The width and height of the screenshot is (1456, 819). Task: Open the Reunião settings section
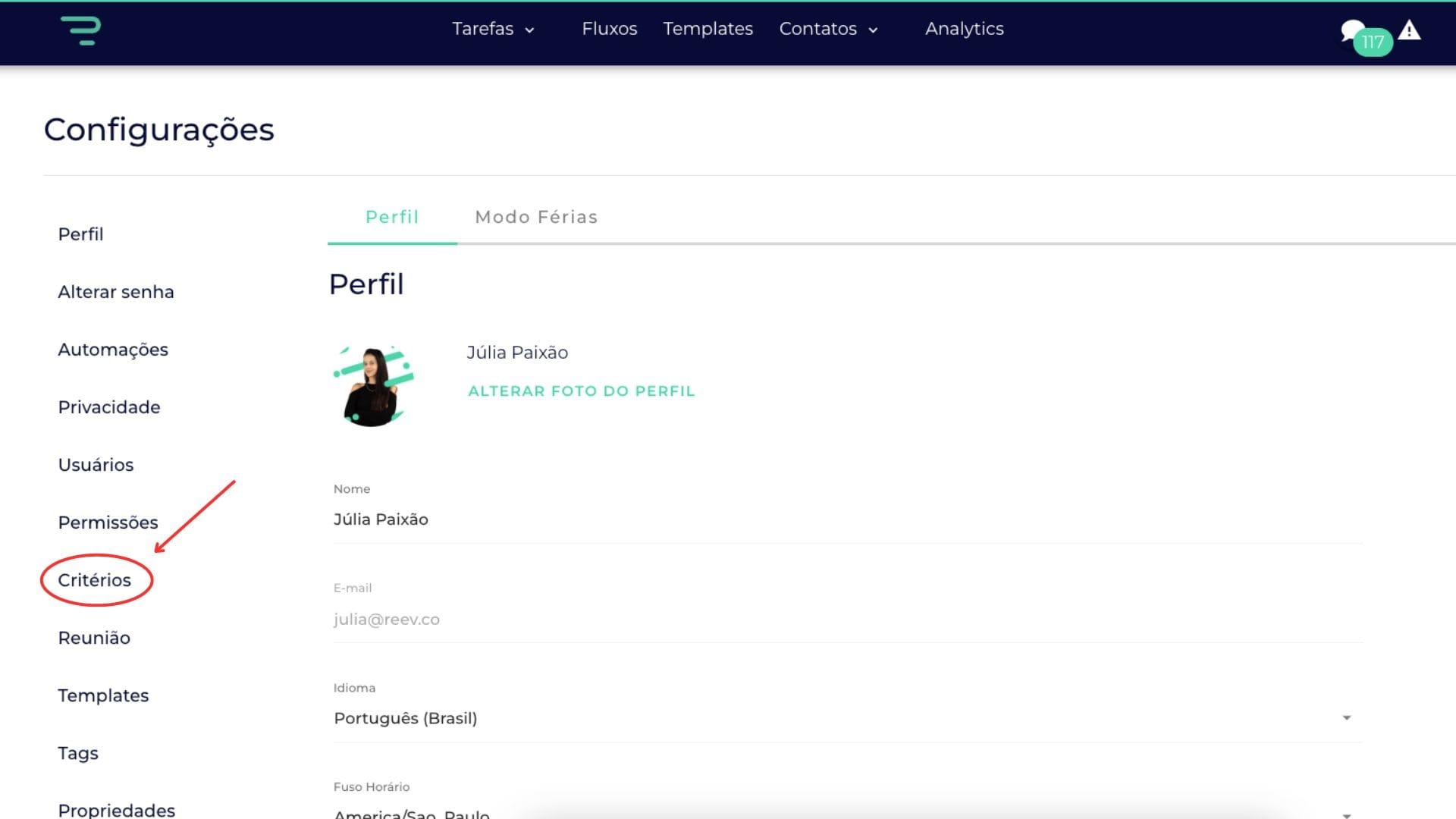point(93,638)
